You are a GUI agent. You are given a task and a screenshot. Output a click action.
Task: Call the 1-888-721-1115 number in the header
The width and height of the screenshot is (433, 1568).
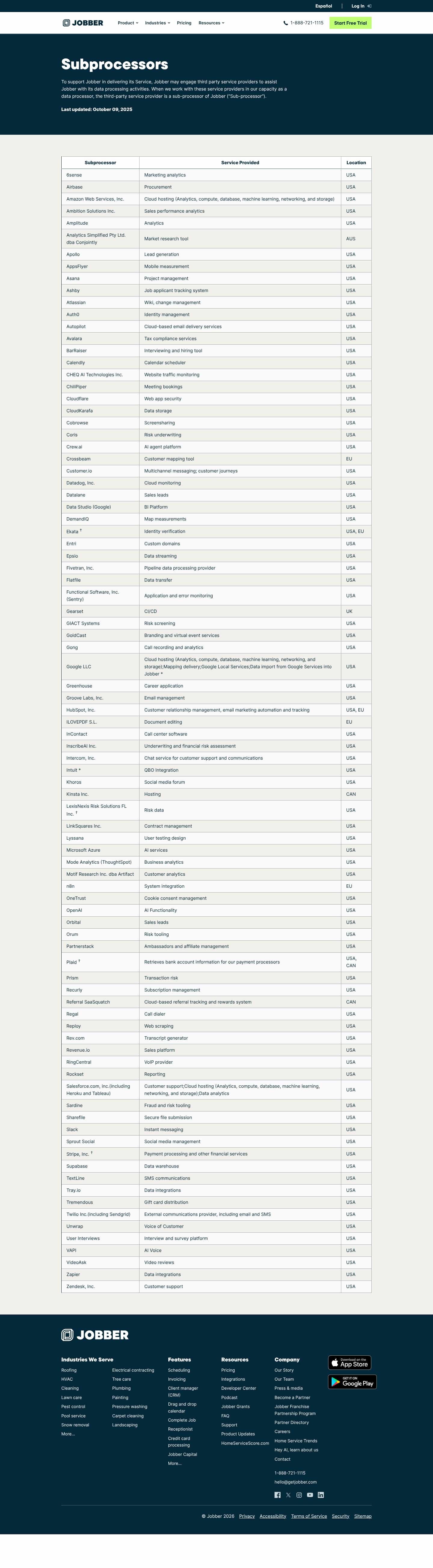point(304,23)
